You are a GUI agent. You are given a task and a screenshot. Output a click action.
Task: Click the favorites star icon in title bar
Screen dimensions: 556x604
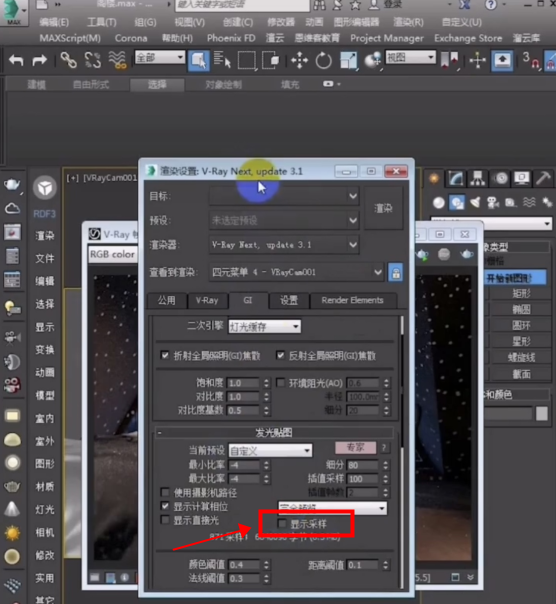tap(355, 5)
